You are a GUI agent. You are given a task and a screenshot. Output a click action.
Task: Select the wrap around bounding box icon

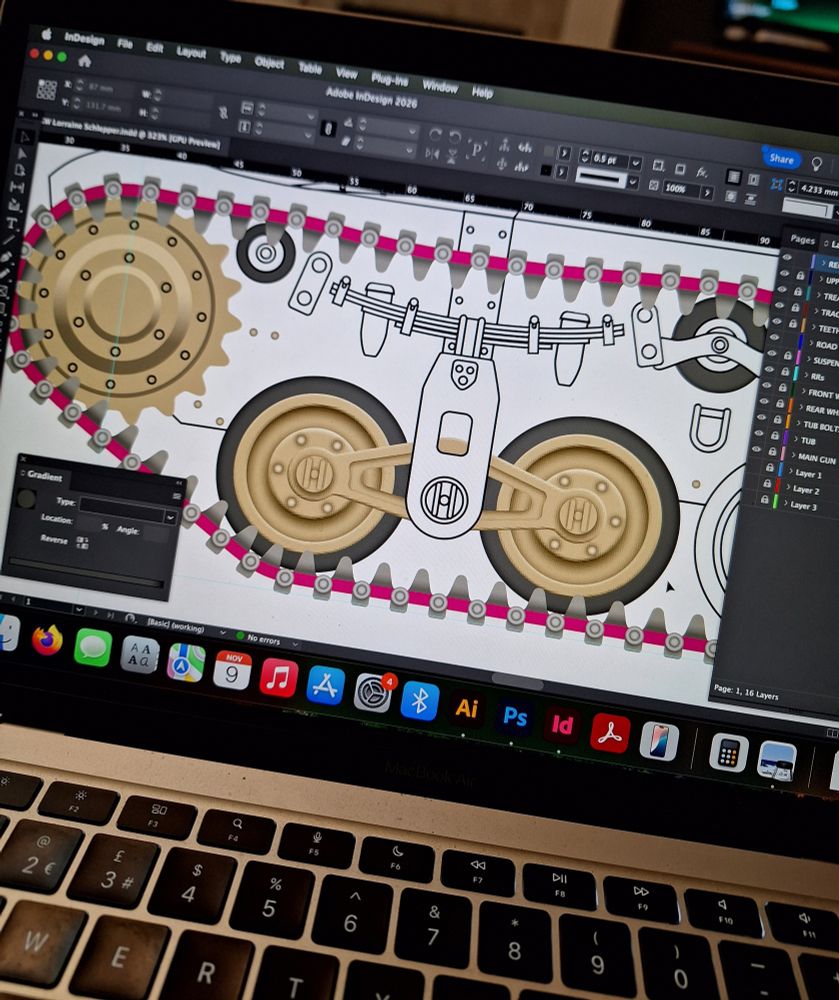754,180
